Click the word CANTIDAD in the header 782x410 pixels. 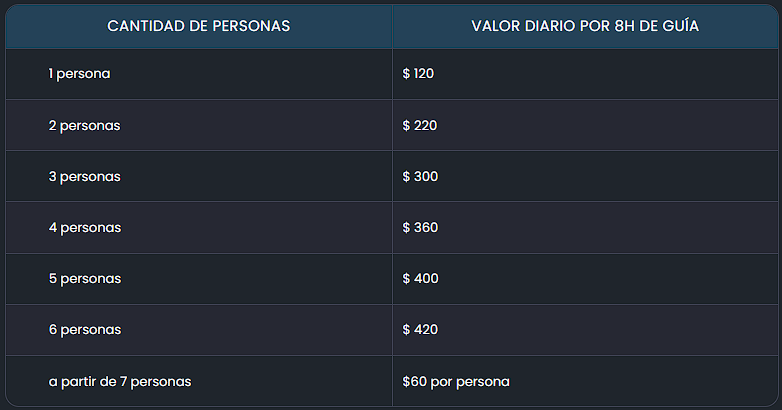pyautogui.click(x=147, y=26)
